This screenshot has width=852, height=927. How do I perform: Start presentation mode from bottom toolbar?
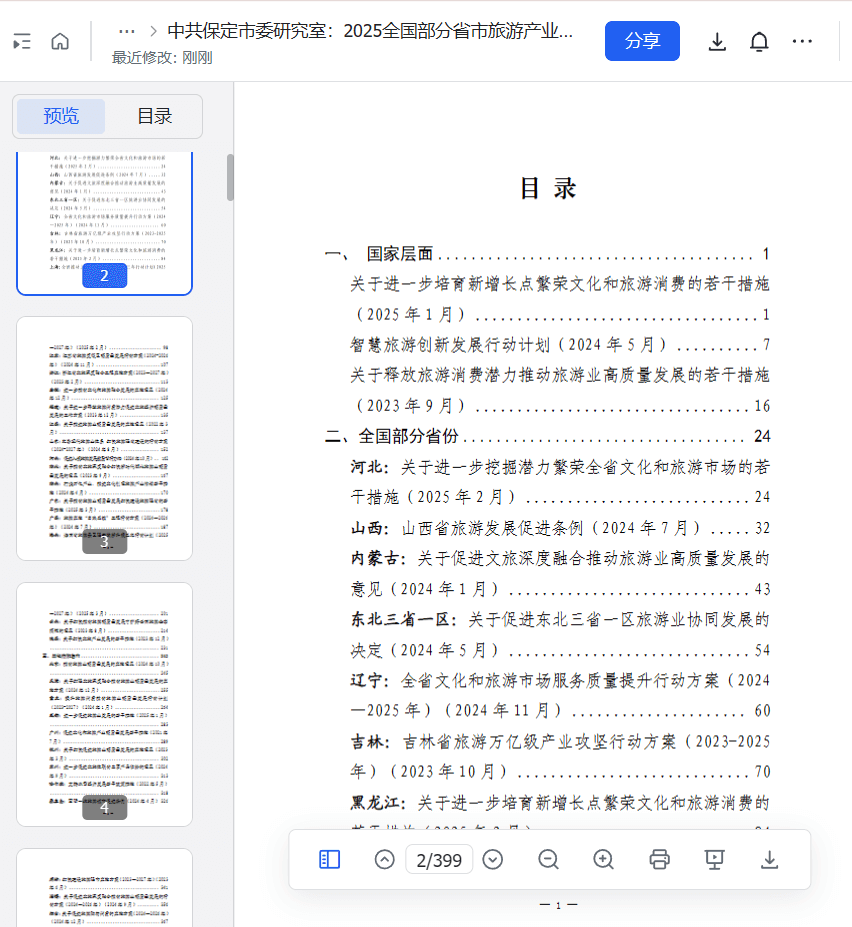(x=714, y=859)
